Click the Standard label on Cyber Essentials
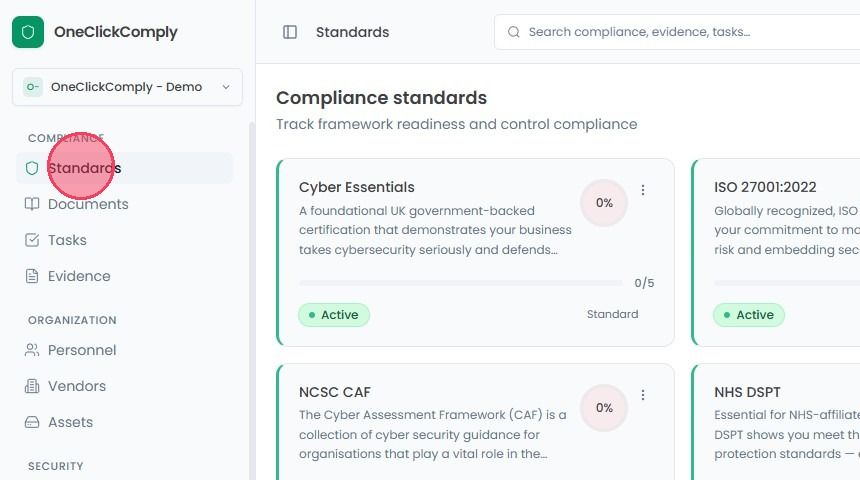Viewport: 860px width, 480px height. (612, 314)
